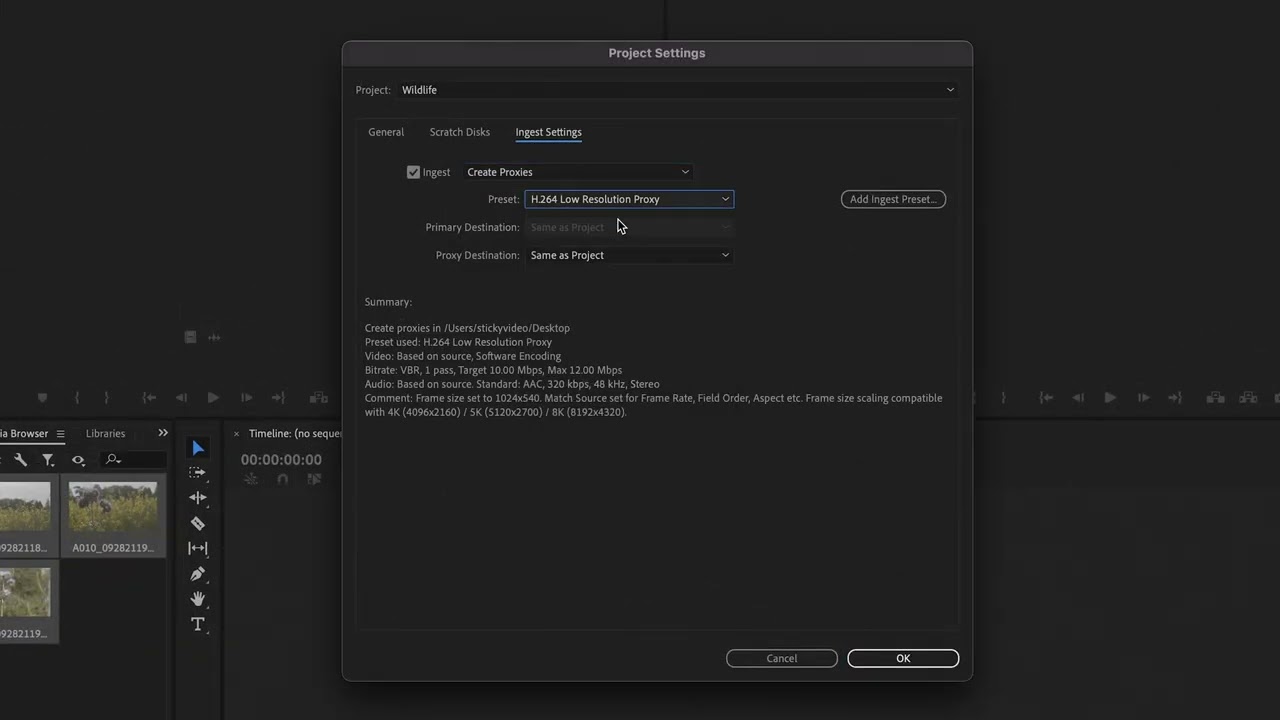The width and height of the screenshot is (1280, 720).
Task: Play the sequence in the Program monitor
Action: [x=1110, y=397]
